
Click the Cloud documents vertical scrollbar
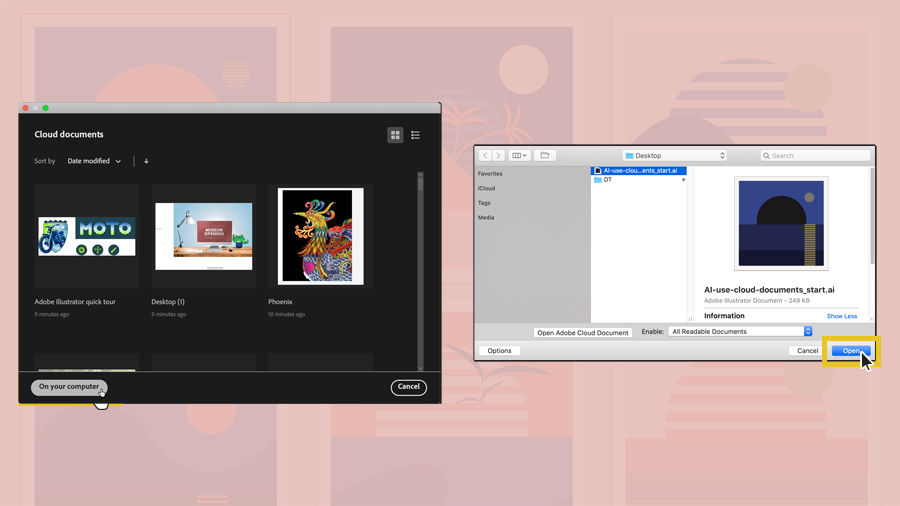[420, 270]
